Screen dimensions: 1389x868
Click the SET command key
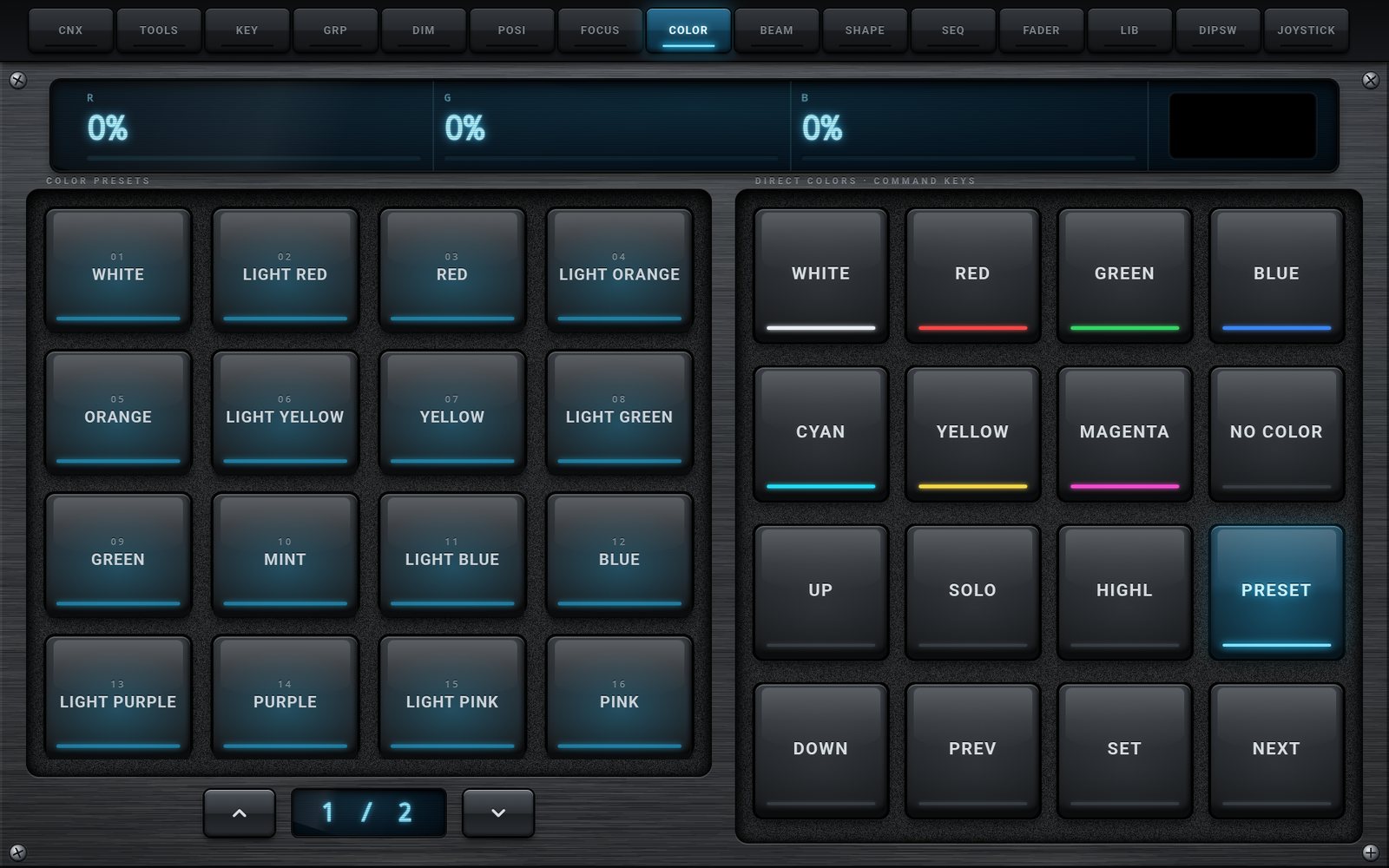click(1124, 750)
